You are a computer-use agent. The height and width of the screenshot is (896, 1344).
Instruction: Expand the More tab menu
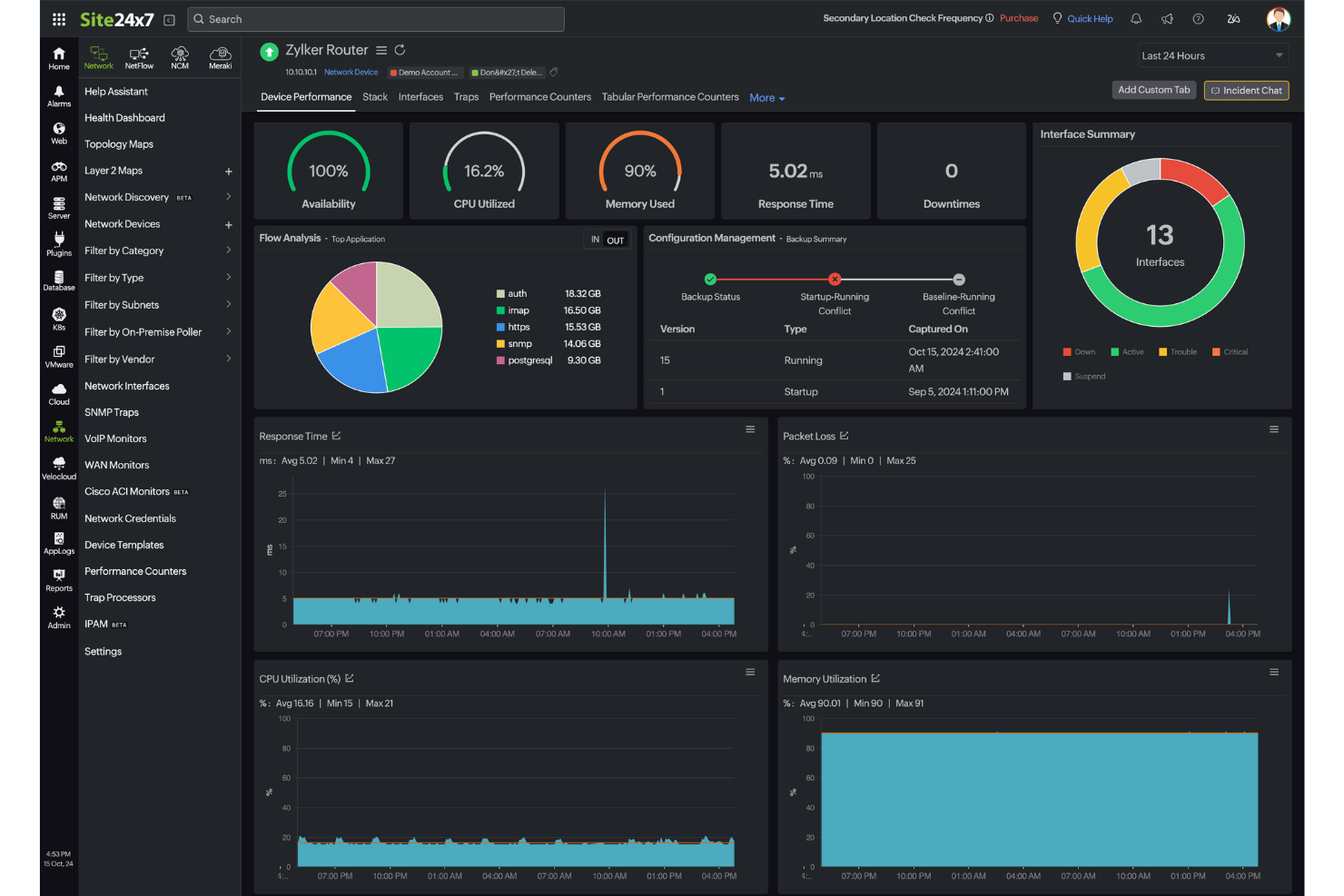coord(766,97)
